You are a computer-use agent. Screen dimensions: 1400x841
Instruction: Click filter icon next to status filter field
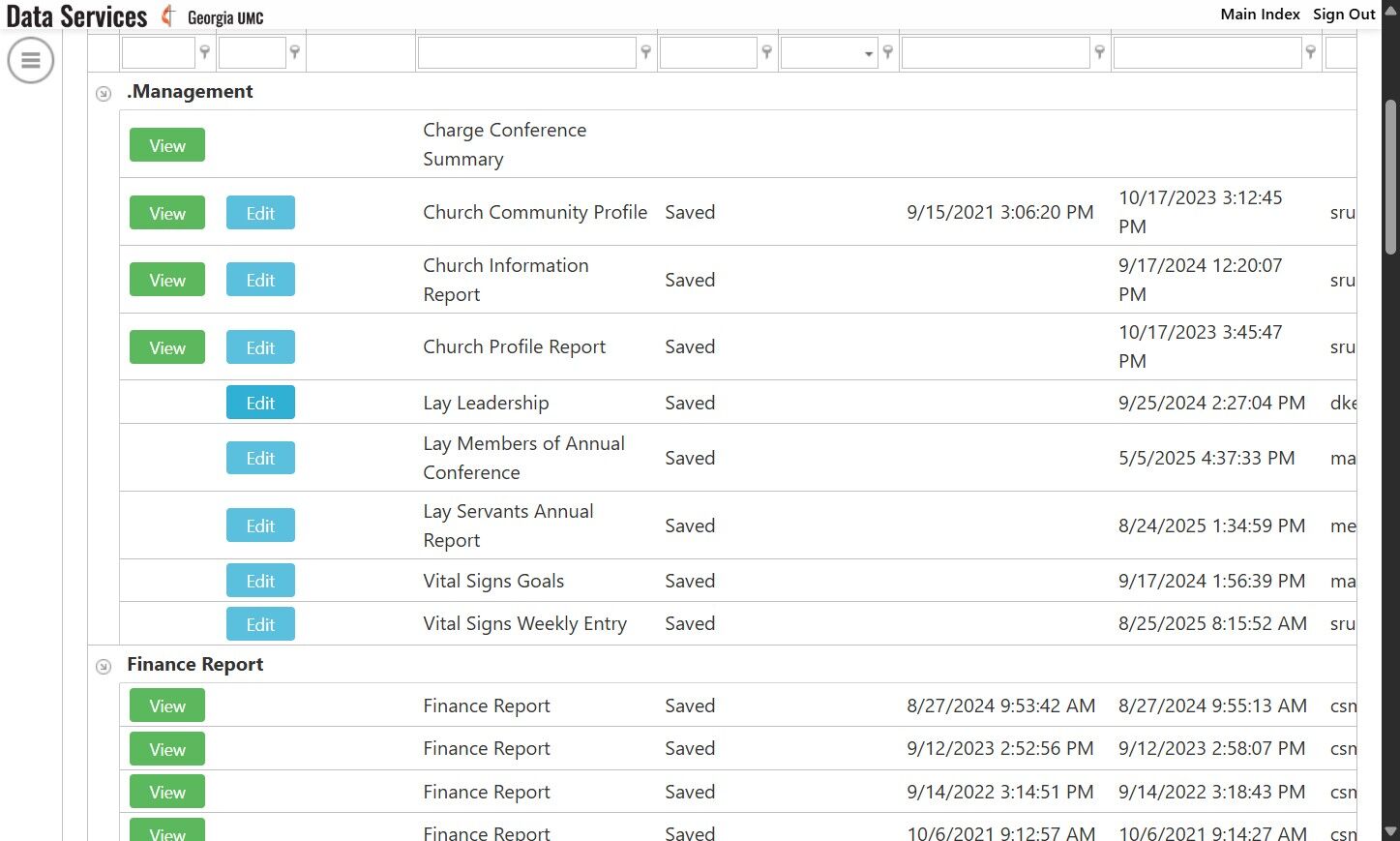pos(766,52)
